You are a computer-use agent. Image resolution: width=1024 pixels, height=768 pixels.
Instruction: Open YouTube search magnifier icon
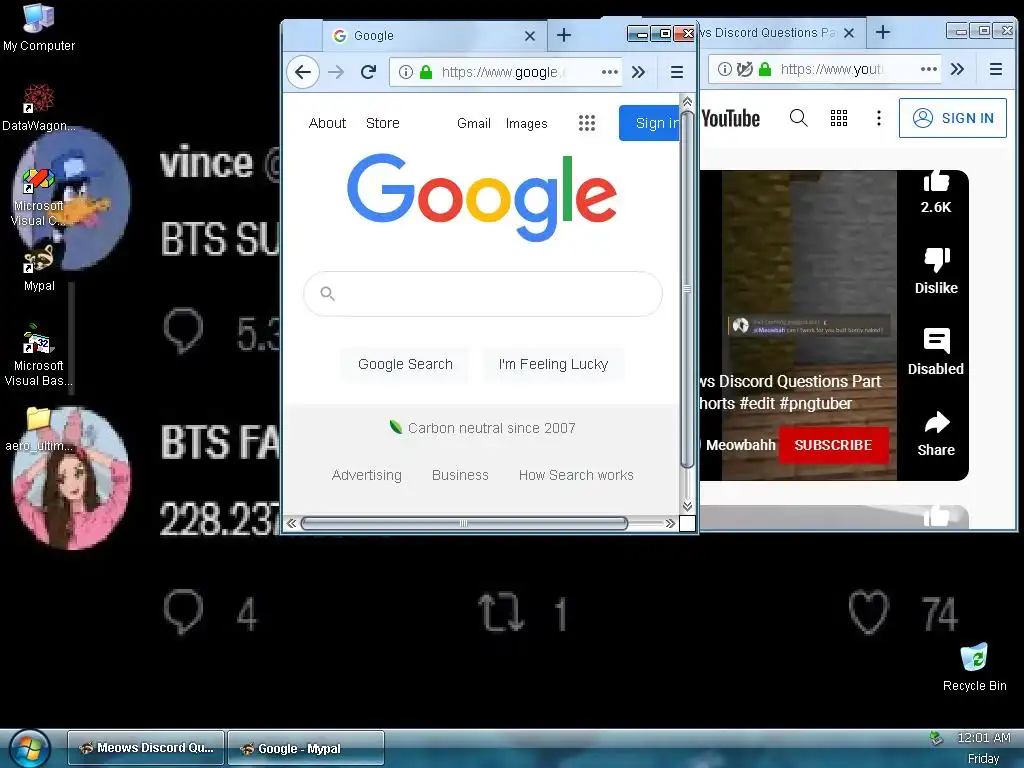[798, 118]
